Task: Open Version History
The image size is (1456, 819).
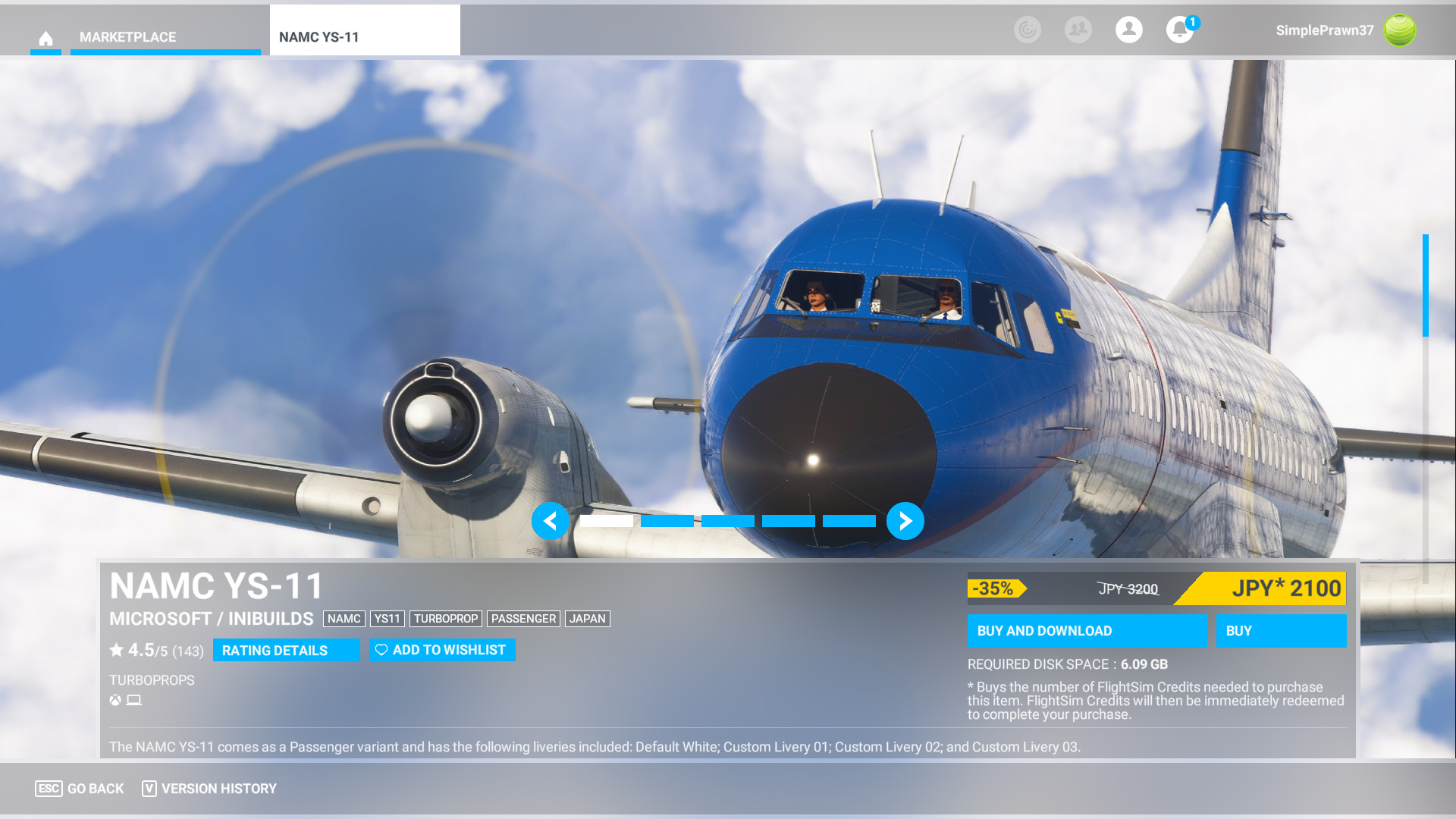Action: (209, 789)
